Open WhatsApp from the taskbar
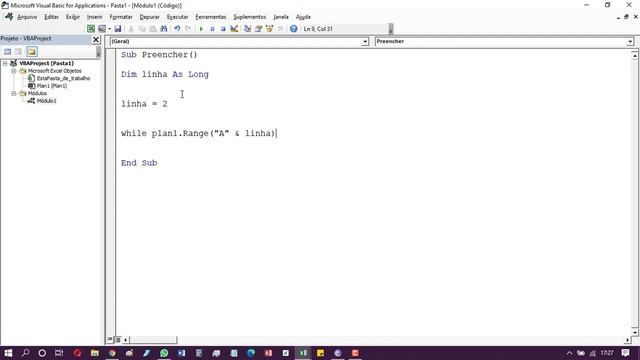 pyautogui.click(x=164, y=353)
